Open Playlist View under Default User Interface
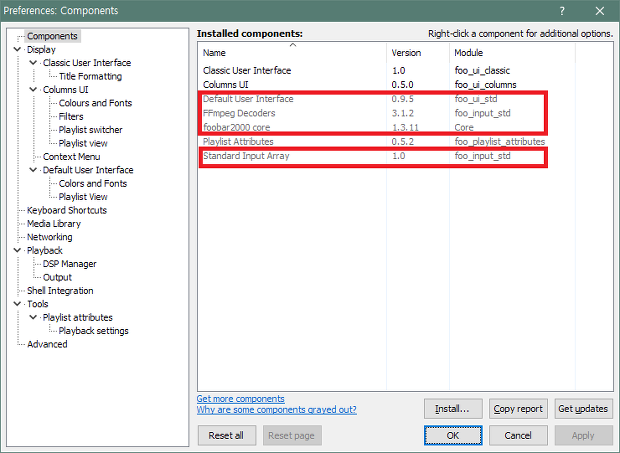Image resolution: width=620 pixels, height=453 pixels. pyautogui.click(x=83, y=196)
